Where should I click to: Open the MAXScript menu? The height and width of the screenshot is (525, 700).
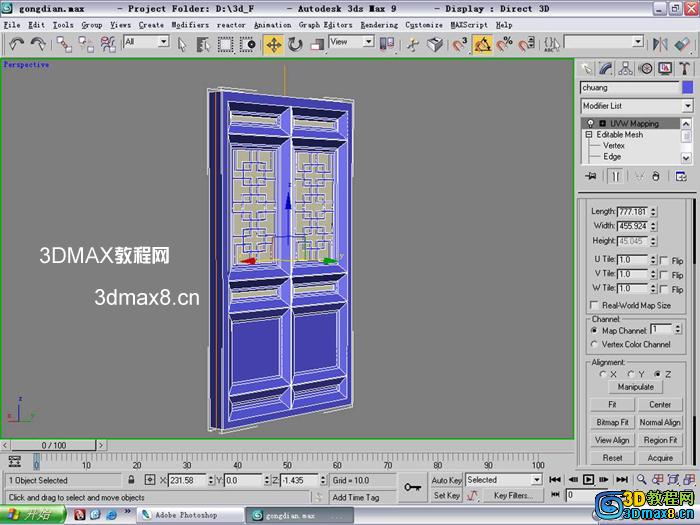[469, 25]
